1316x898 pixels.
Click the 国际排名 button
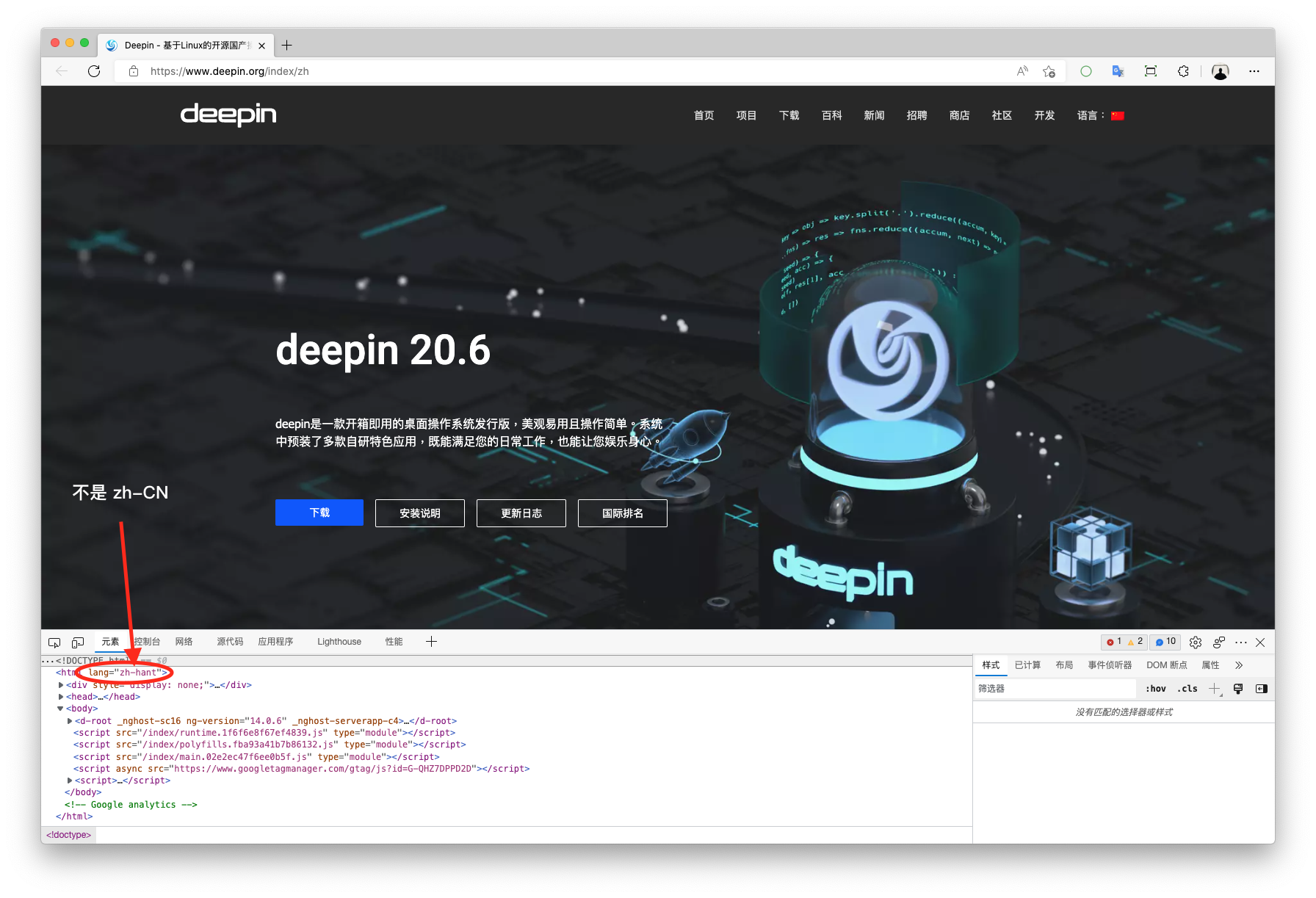click(x=623, y=513)
